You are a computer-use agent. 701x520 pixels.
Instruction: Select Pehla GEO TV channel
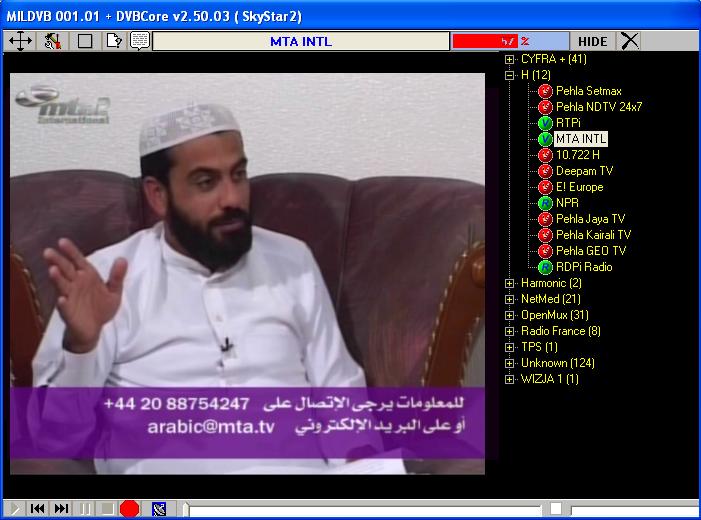(x=591, y=251)
